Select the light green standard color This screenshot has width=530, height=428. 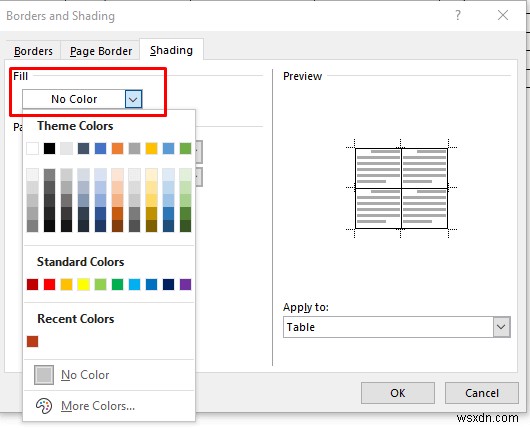[x=100, y=284]
